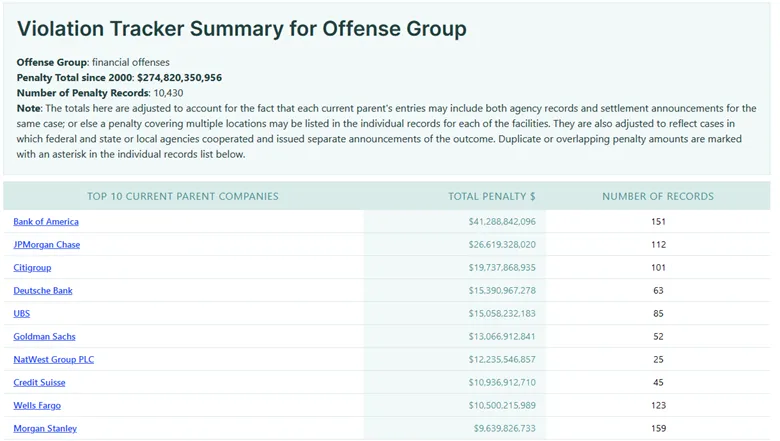Click the Number of Penalty Records label

click(x=83, y=93)
